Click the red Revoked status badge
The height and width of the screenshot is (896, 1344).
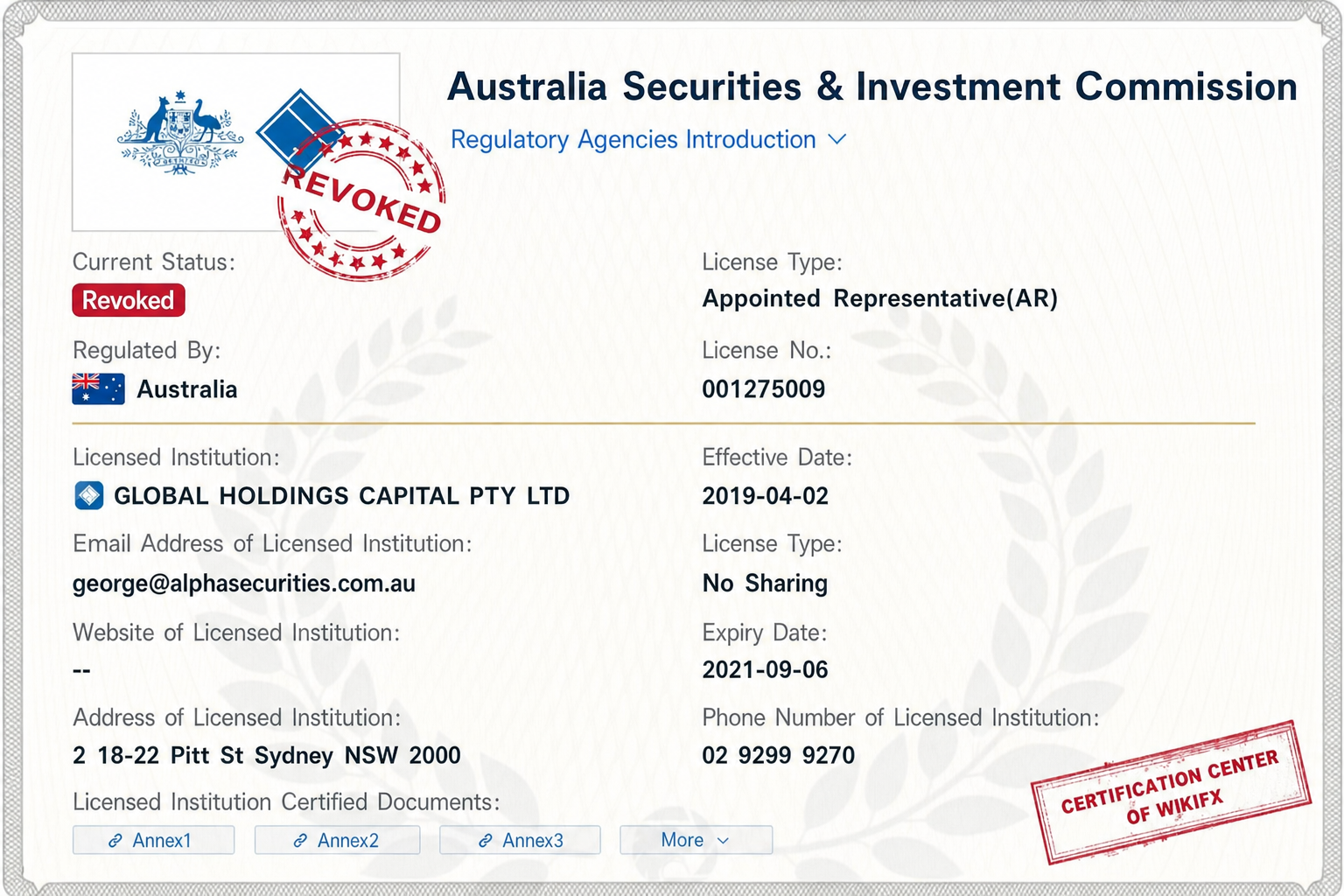[129, 300]
